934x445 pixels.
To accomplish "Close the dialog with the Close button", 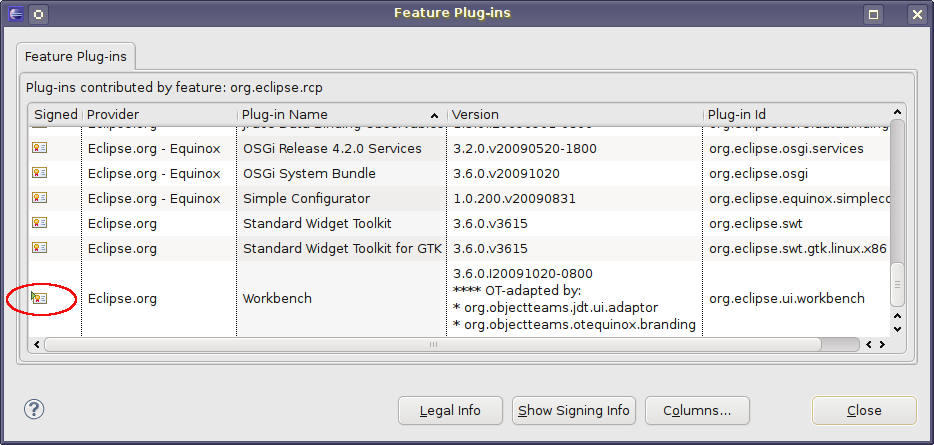I will (x=864, y=410).
